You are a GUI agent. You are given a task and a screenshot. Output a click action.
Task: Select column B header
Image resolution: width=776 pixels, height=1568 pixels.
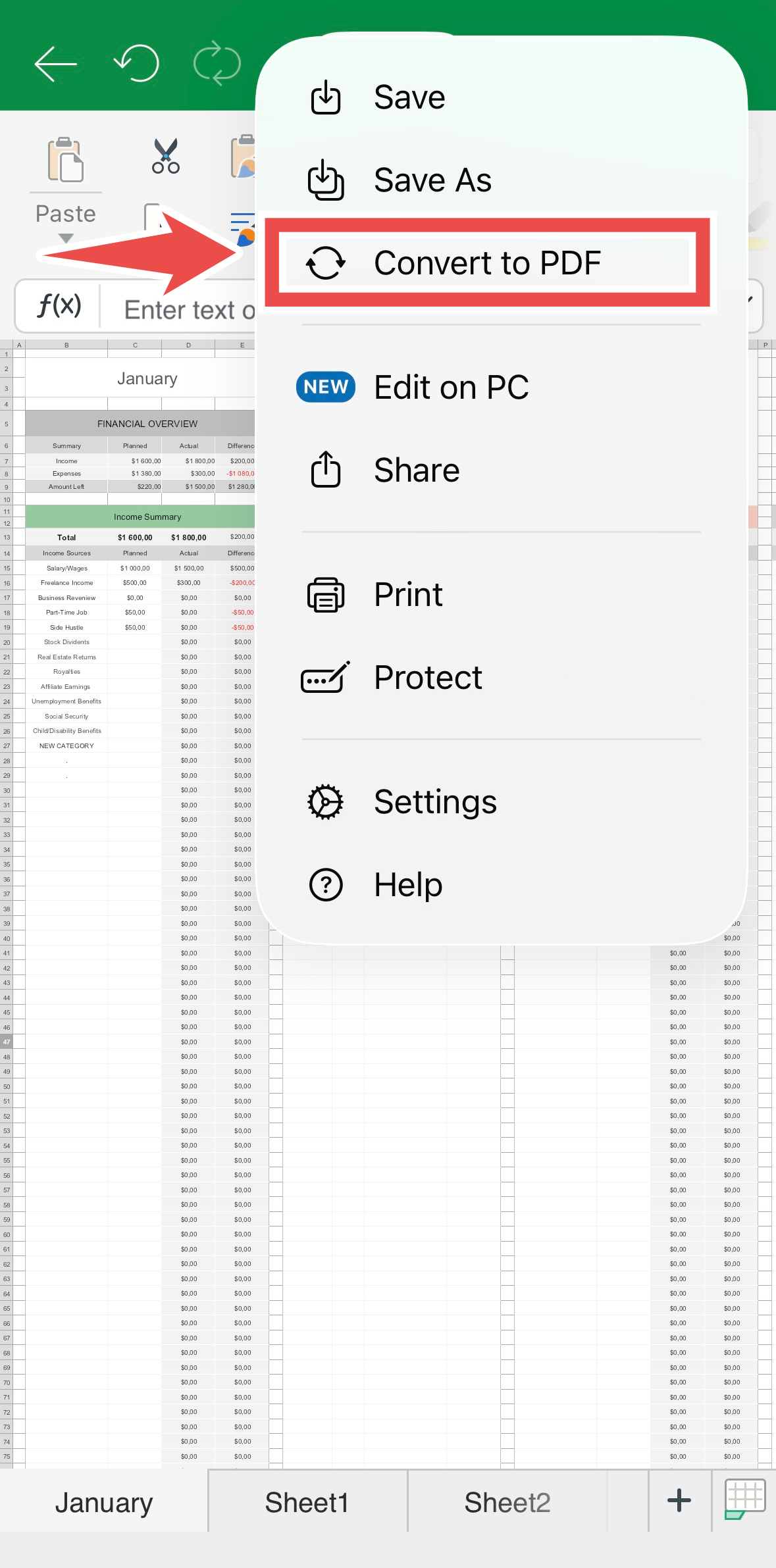tap(66, 345)
